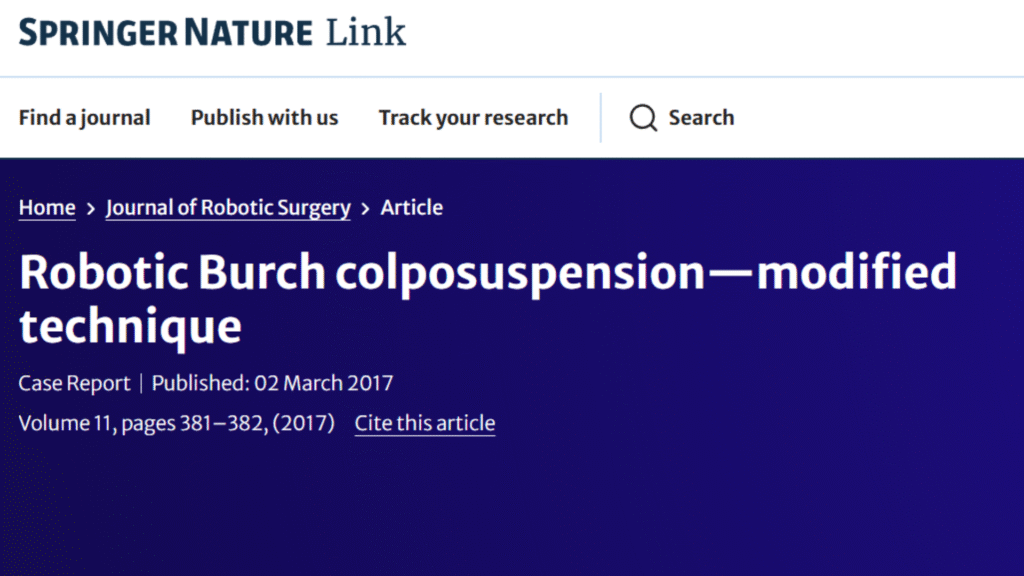Viewport: 1024px width, 576px height.
Task: Go to the Home breadcrumb link
Action: point(47,208)
